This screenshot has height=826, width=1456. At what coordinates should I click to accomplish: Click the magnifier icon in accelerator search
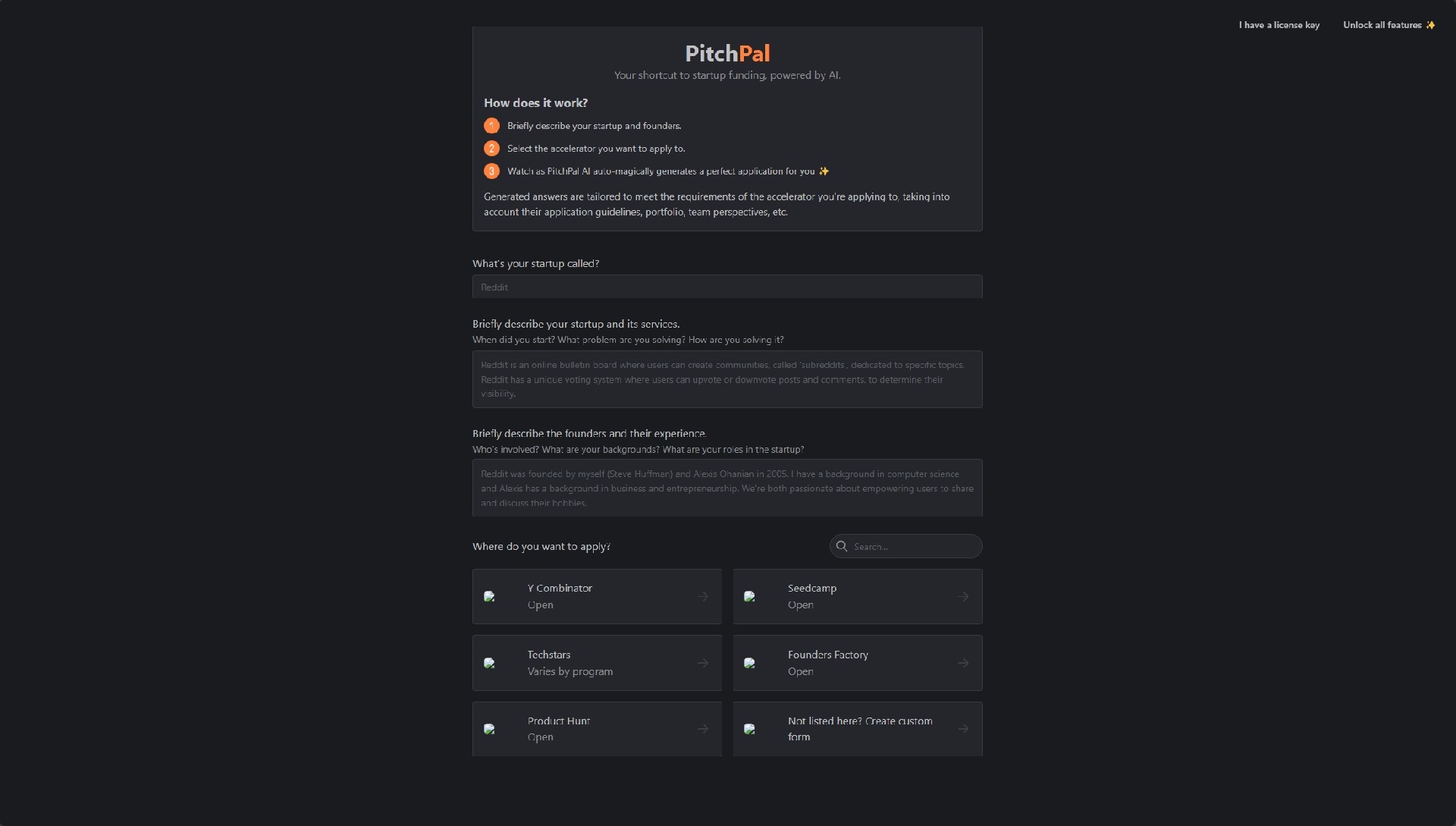pos(842,546)
